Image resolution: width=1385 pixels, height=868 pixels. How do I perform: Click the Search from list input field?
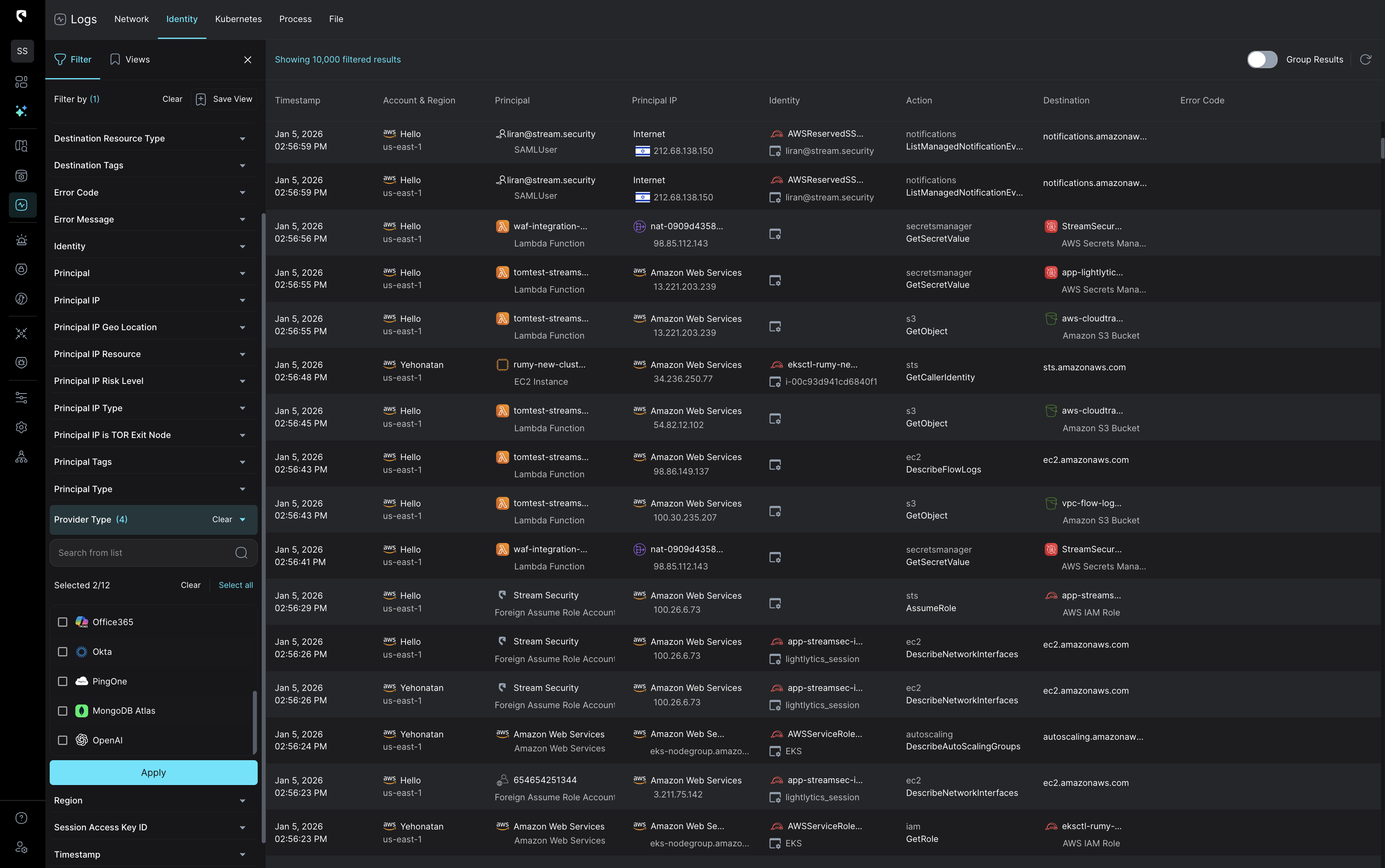click(x=143, y=552)
